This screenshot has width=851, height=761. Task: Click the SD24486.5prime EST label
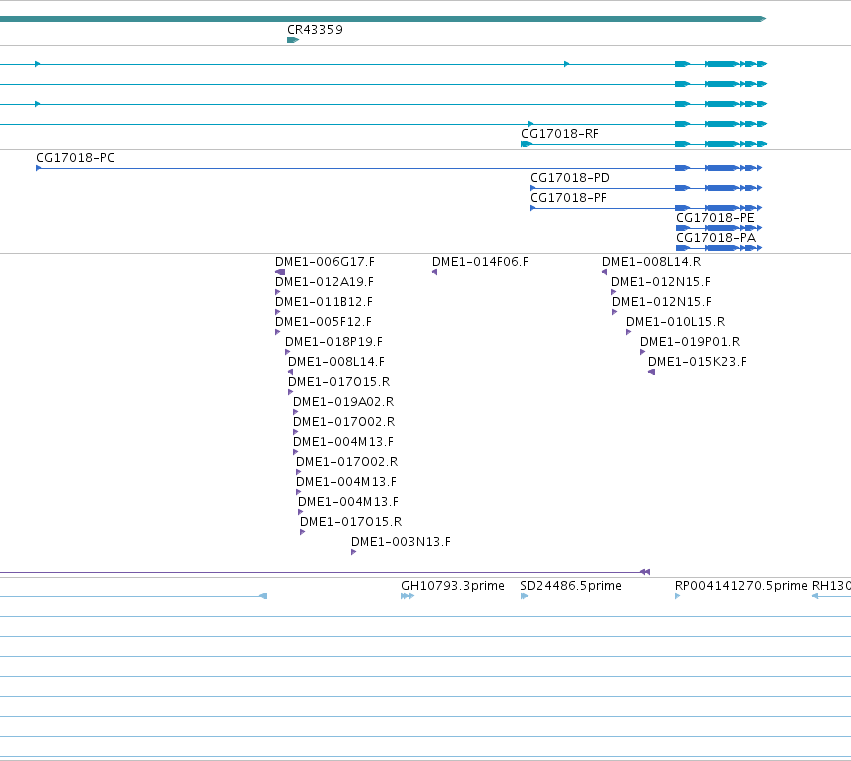coord(570,586)
